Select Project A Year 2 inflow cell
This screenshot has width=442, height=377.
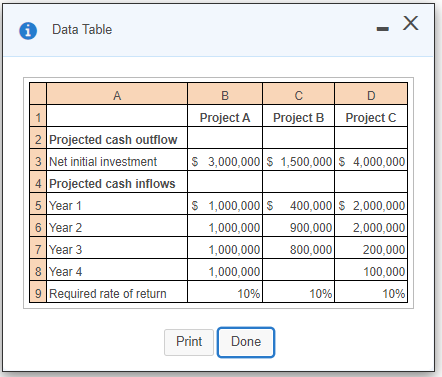click(225, 226)
